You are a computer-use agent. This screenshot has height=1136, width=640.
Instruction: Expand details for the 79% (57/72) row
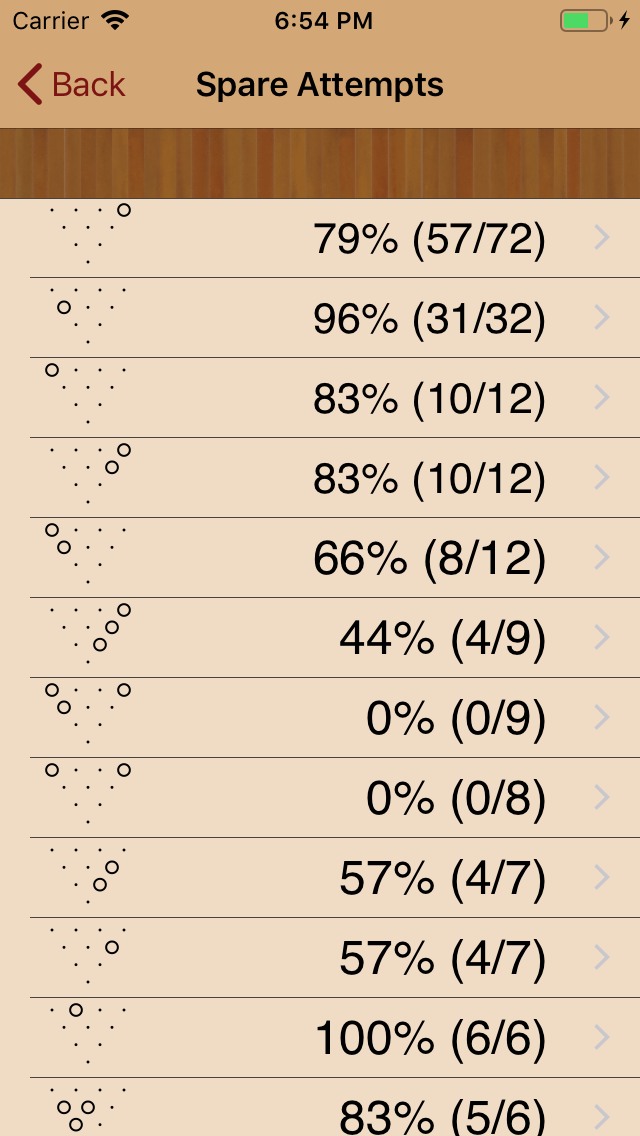601,238
